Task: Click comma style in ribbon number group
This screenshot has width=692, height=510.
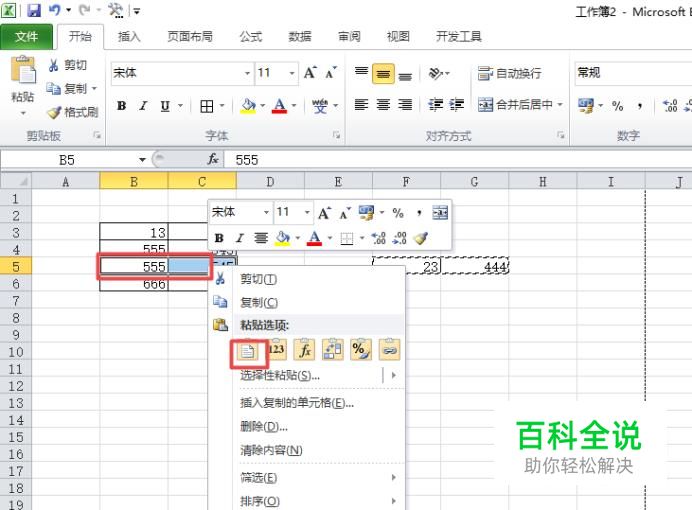Action: pos(639,106)
